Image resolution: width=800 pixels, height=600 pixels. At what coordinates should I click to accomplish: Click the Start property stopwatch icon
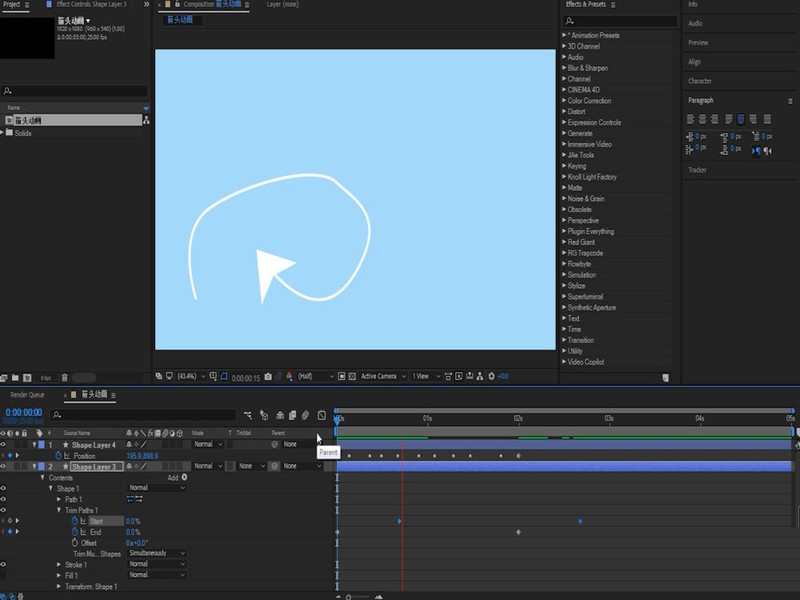tap(73, 521)
